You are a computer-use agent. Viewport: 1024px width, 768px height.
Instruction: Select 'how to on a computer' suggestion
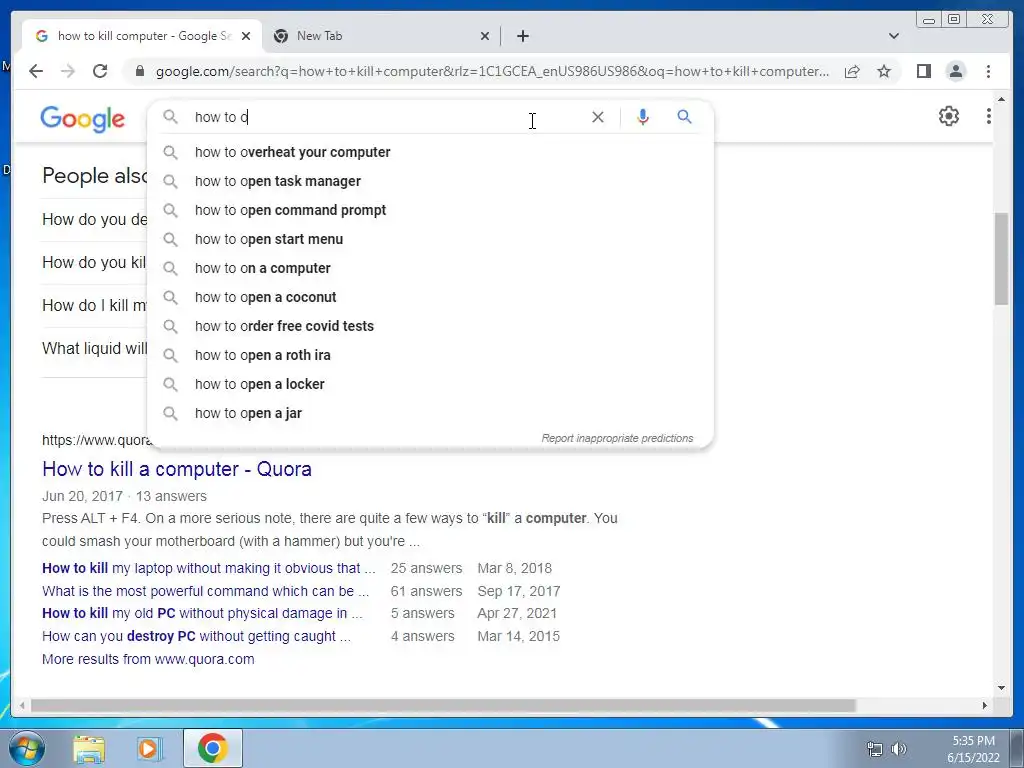click(x=430, y=268)
